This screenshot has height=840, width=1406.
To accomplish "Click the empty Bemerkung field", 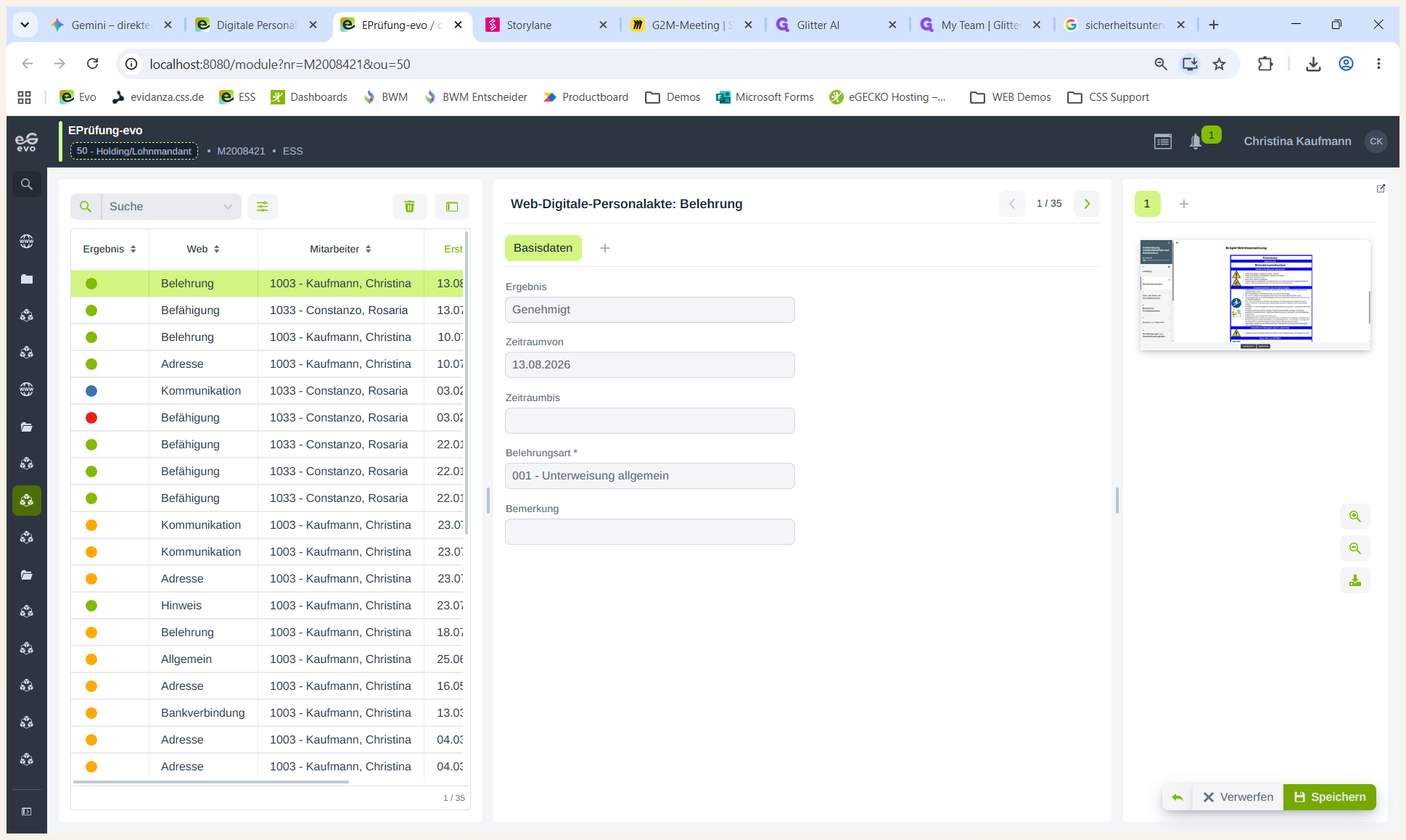I will [650, 532].
